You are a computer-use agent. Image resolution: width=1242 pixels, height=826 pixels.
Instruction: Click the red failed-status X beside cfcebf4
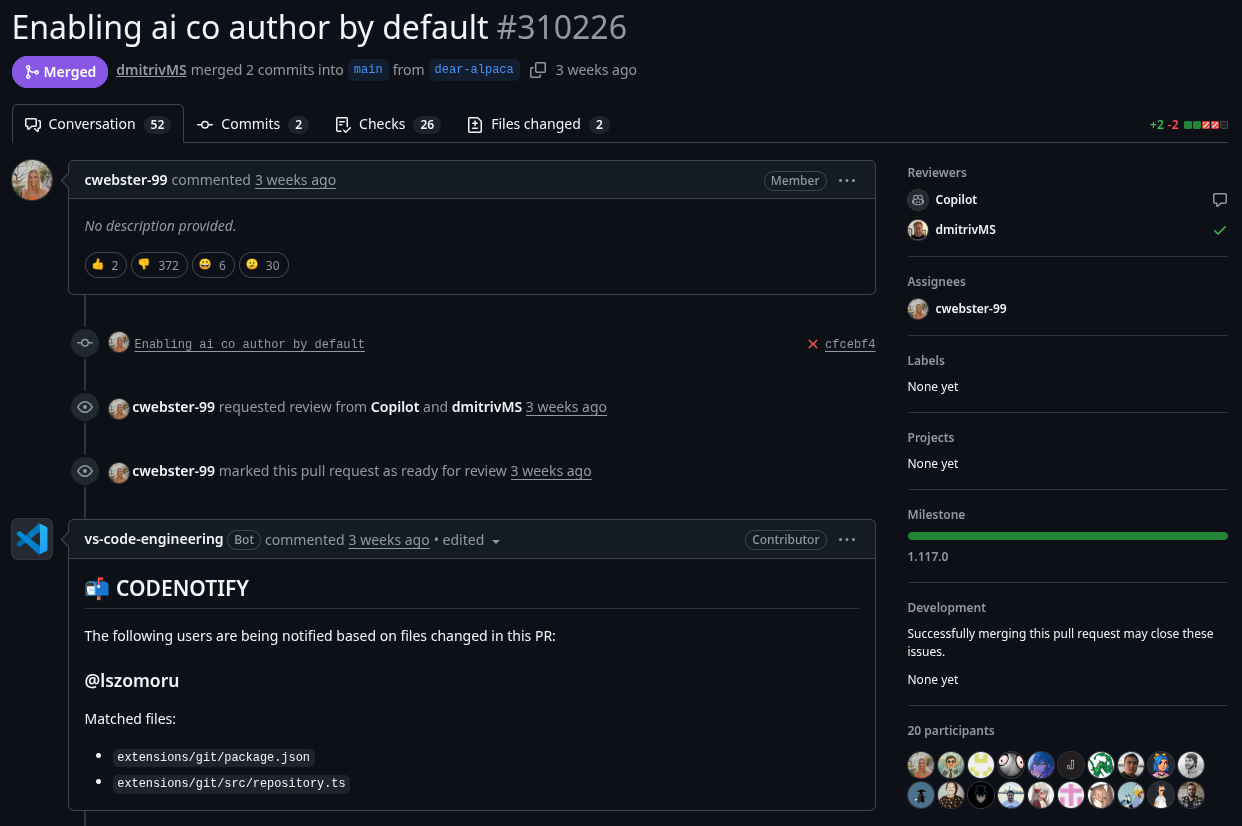[x=812, y=344]
